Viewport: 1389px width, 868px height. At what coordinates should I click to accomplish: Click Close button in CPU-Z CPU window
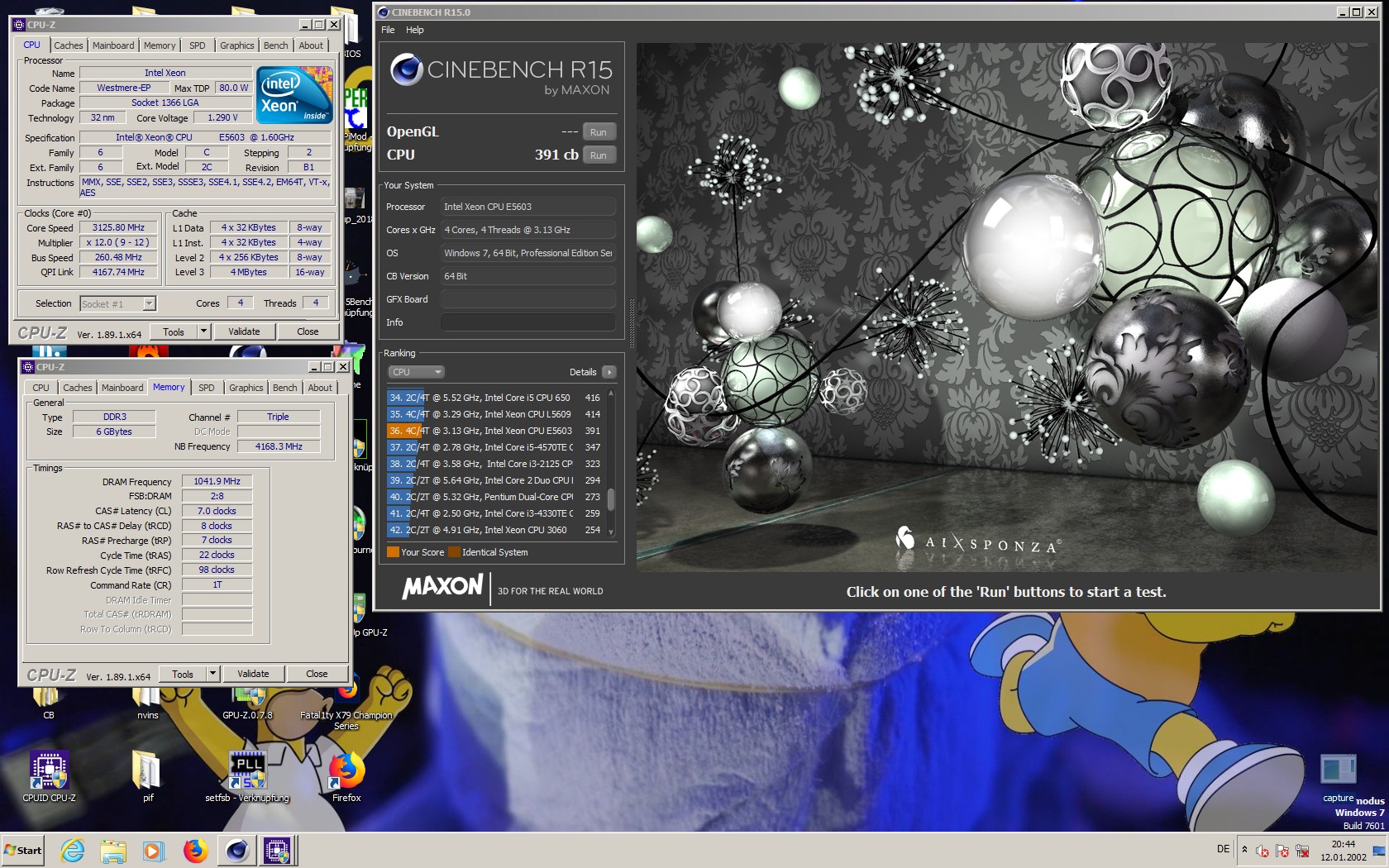[x=308, y=331]
